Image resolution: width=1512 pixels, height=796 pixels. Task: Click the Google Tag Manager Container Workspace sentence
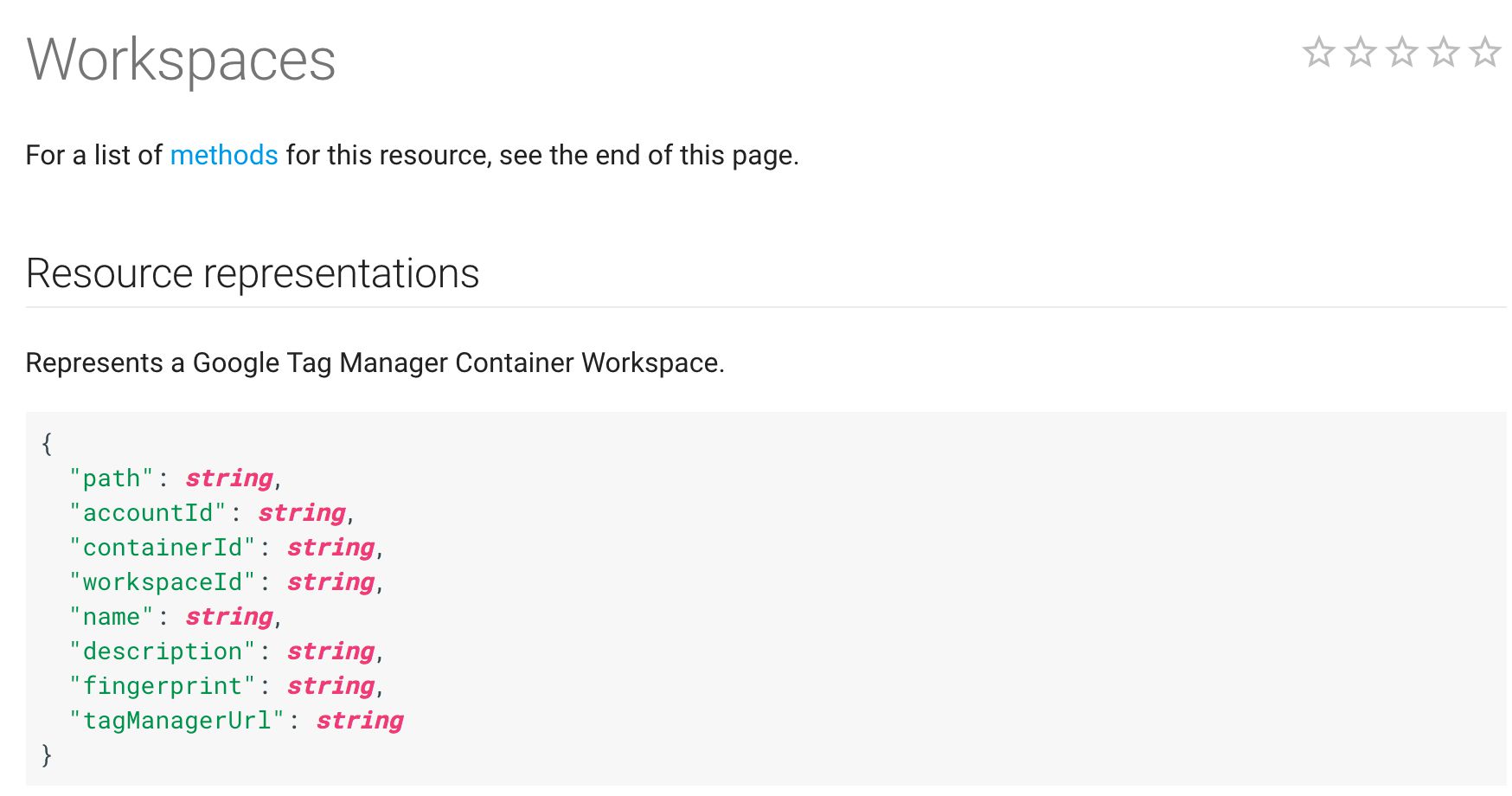(x=375, y=363)
